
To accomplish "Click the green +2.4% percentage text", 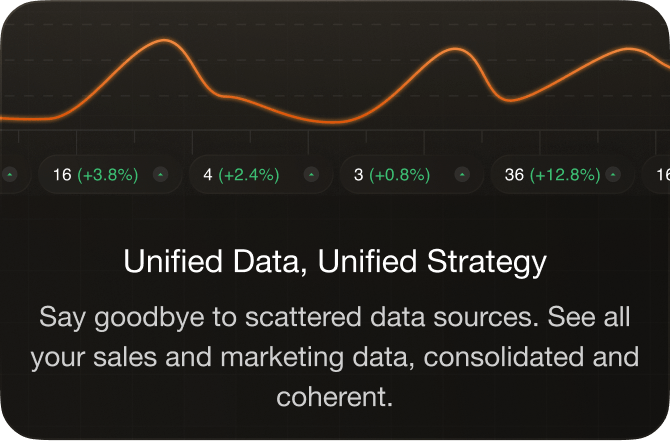I will [249, 175].
